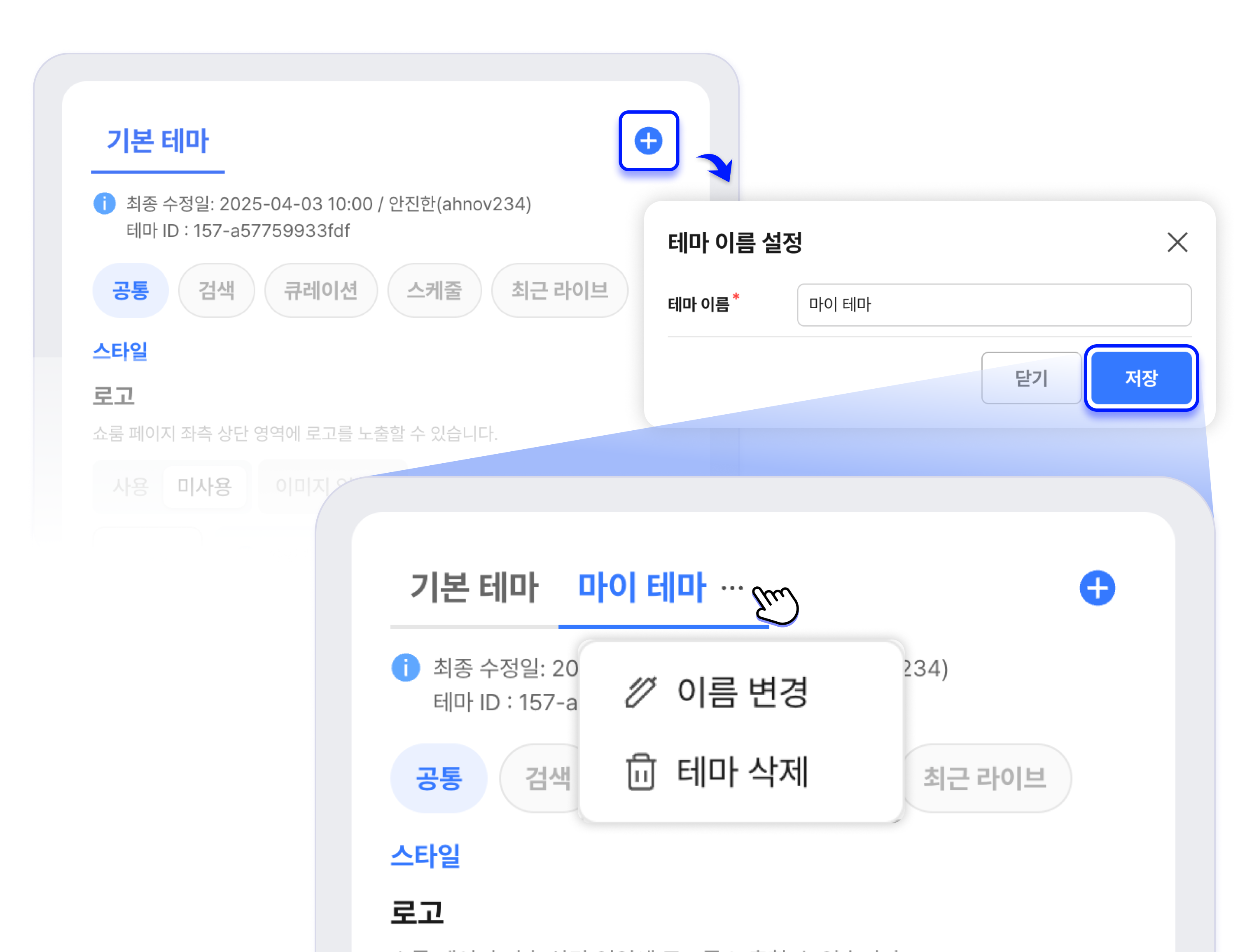Select the 미사용 logo toggle option
The height and width of the screenshot is (952, 1252).
coord(204,486)
